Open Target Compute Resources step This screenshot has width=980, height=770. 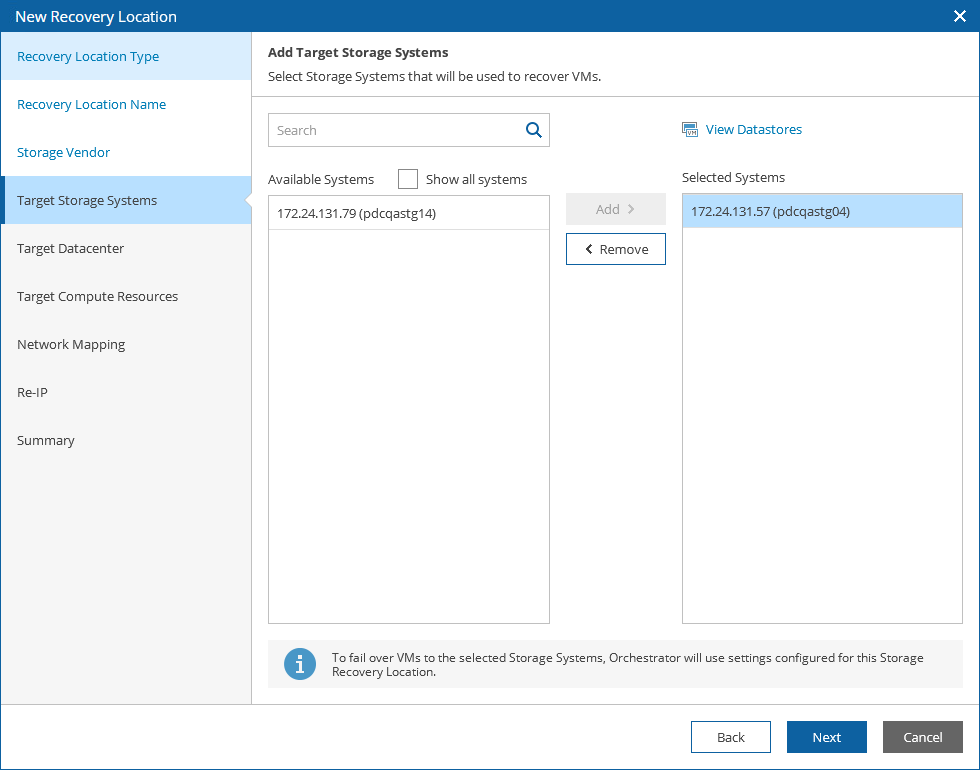98,297
